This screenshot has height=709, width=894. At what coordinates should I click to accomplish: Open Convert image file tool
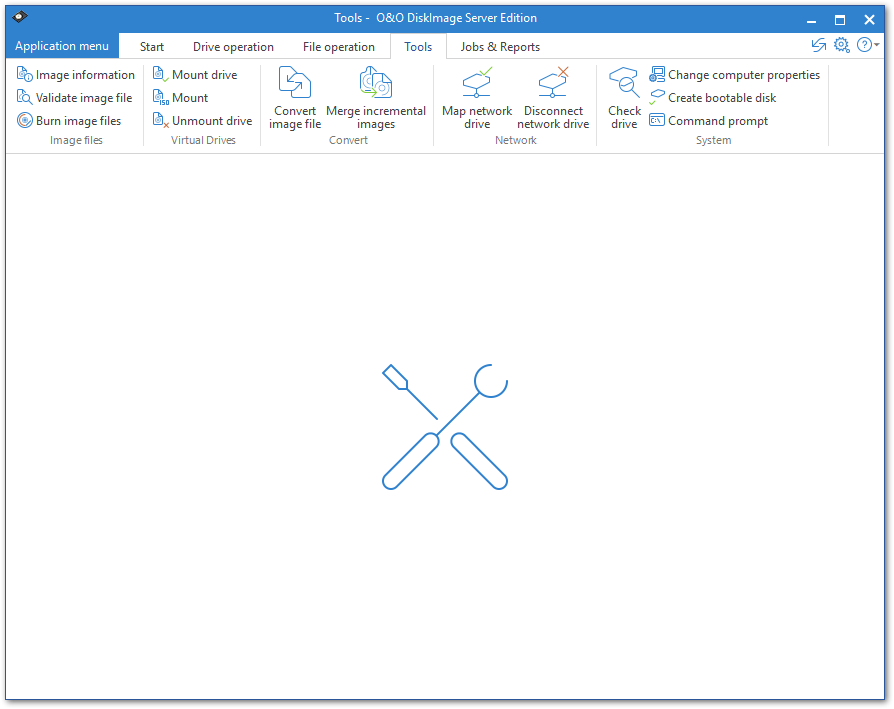pos(295,98)
